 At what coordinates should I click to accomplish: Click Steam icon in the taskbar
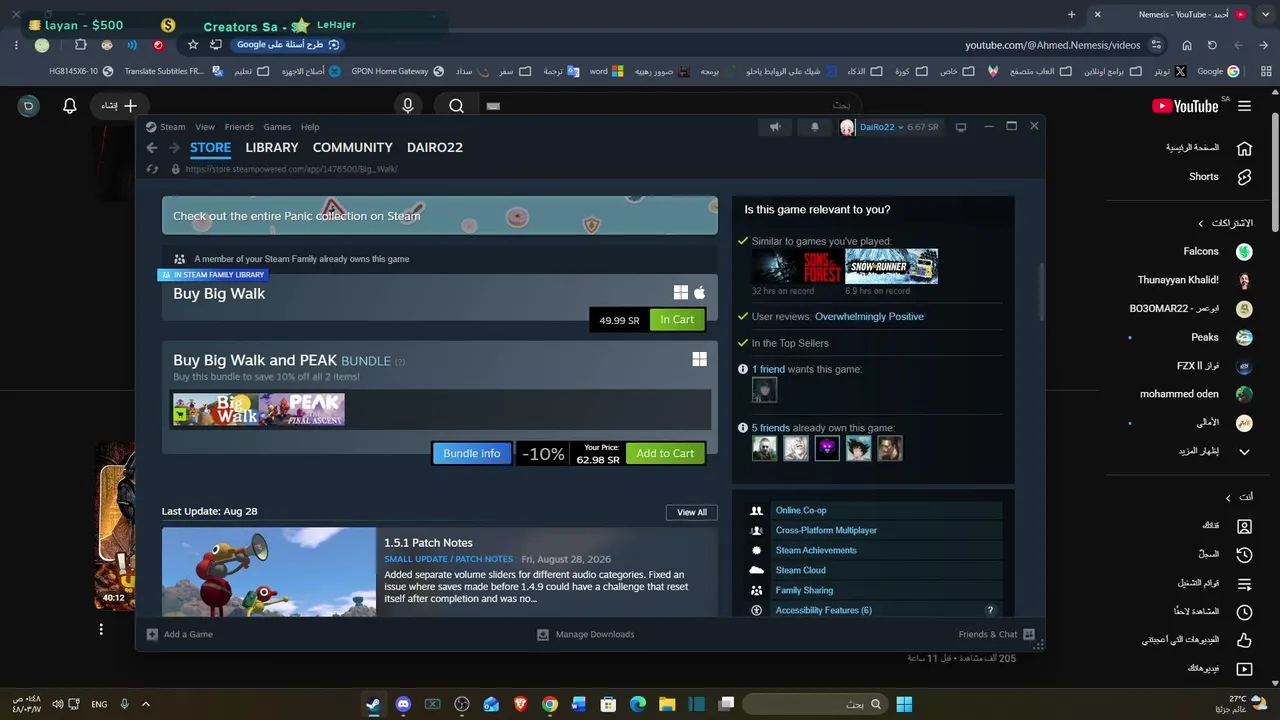coord(373,704)
